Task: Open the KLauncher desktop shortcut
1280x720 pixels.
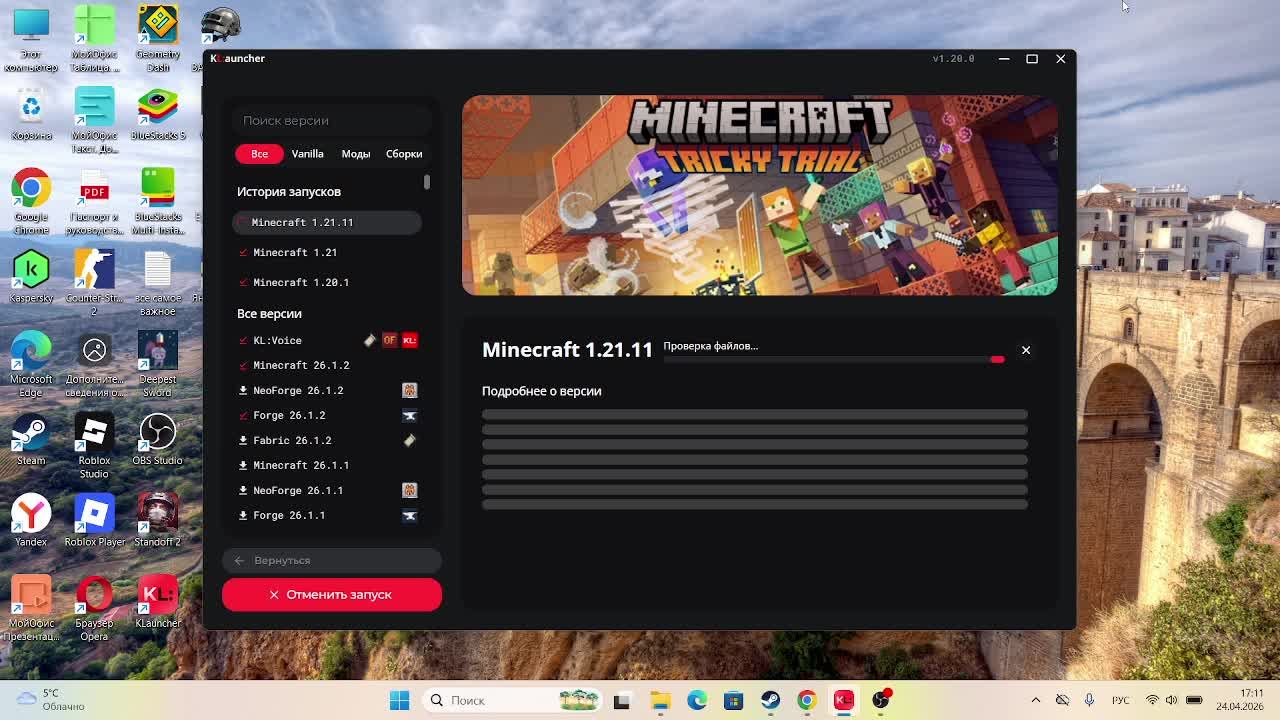Action: (x=157, y=601)
